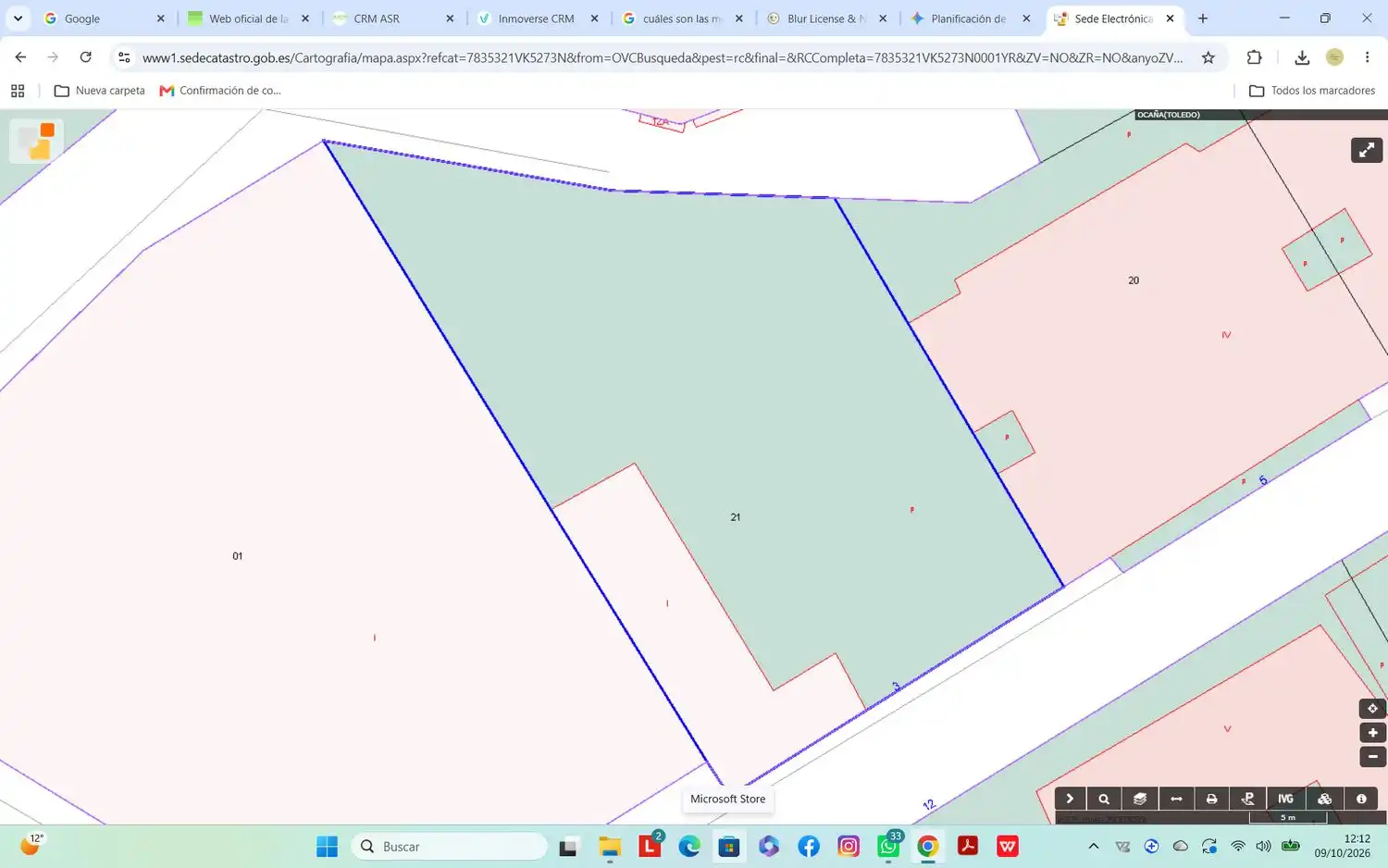Select parcel labeled 21 on map
The height and width of the screenshot is (868, 1388).
coord(735,517)
